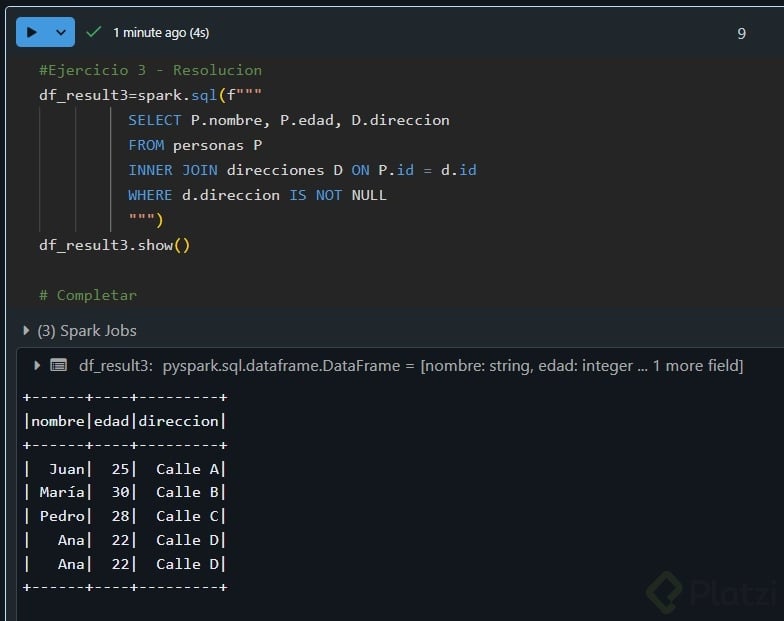Click the '(3) Spark Jobs' label
This screenshot has height=621, width=784.
[87, 330]
